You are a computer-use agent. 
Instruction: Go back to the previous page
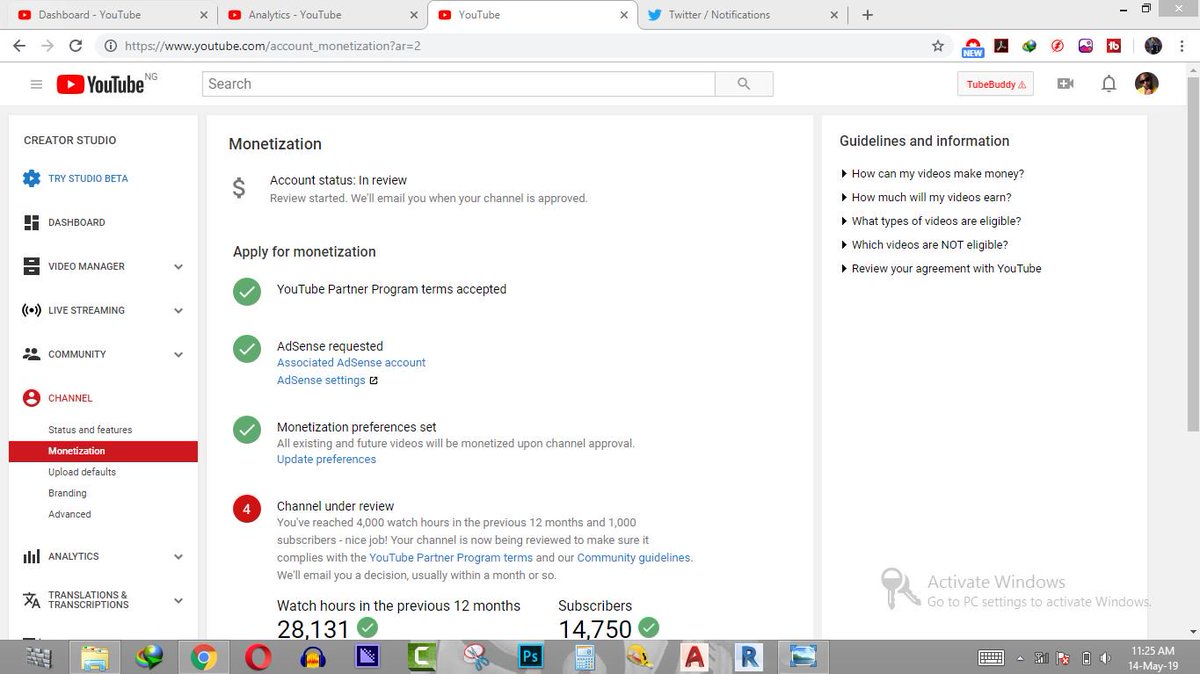(19, 46)
